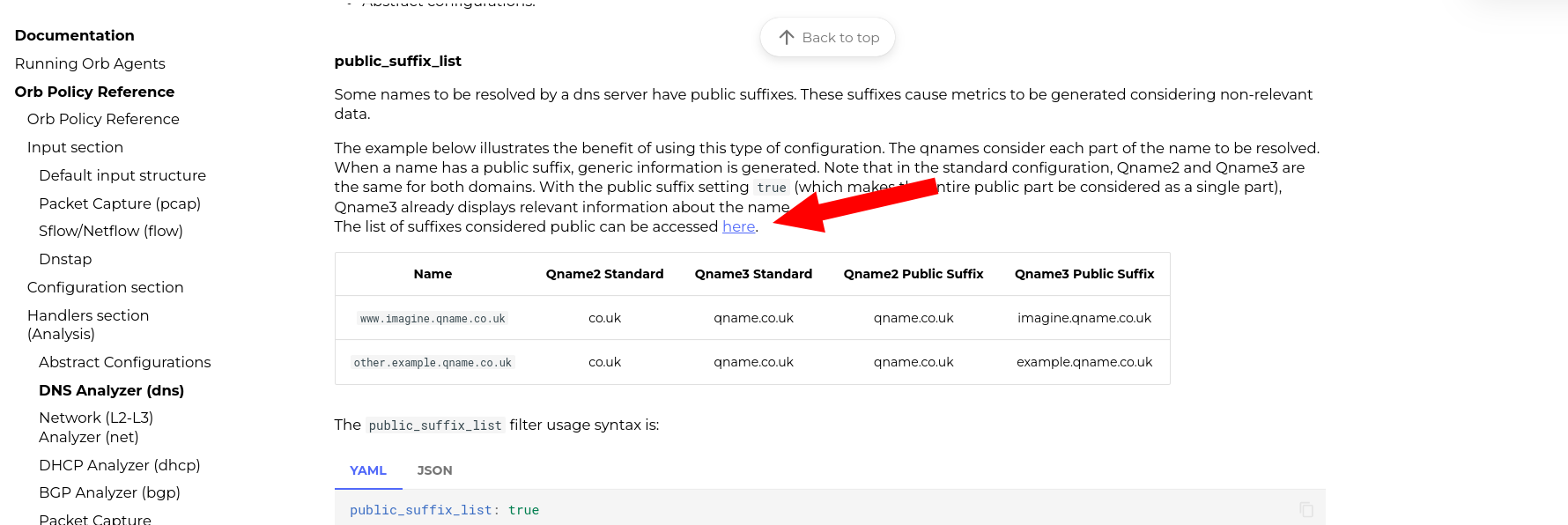Select Dnstap in the sidebar
This screenshot has width=1568, height=525.
[65, 259]
